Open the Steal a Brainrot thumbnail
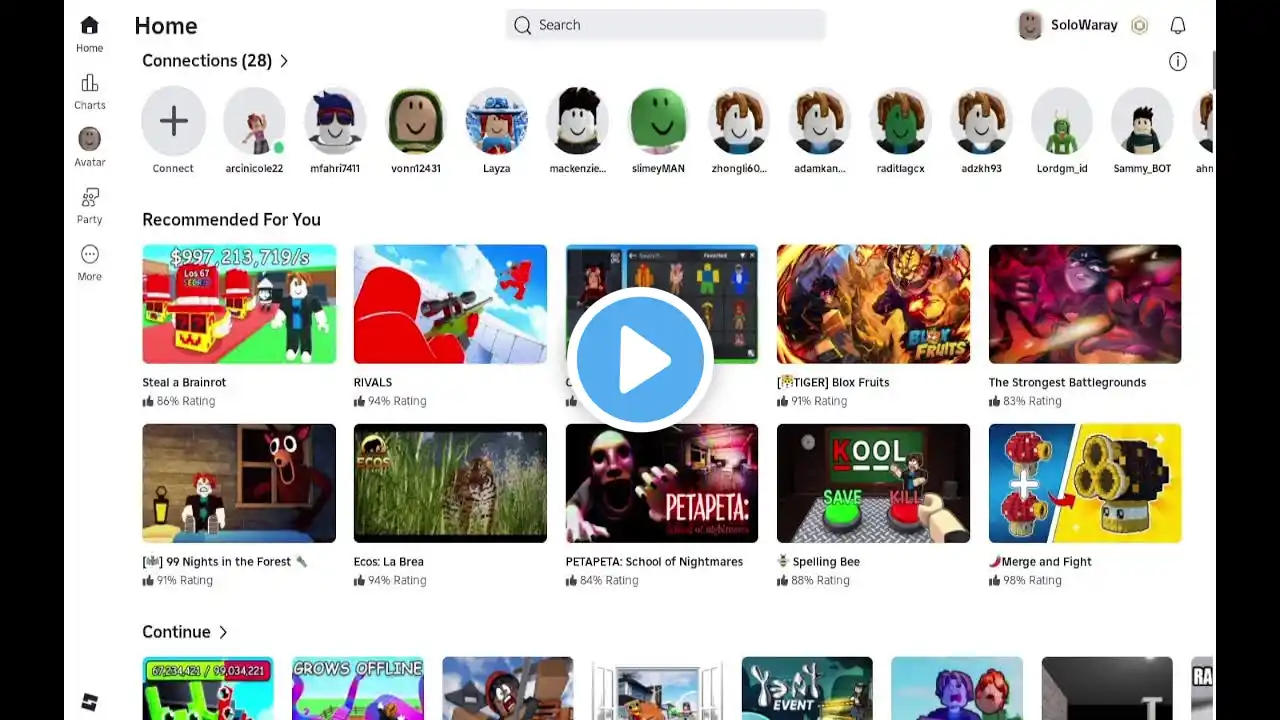The width and height of the screenshot is (1280, 720). click(x=239, y=304)
